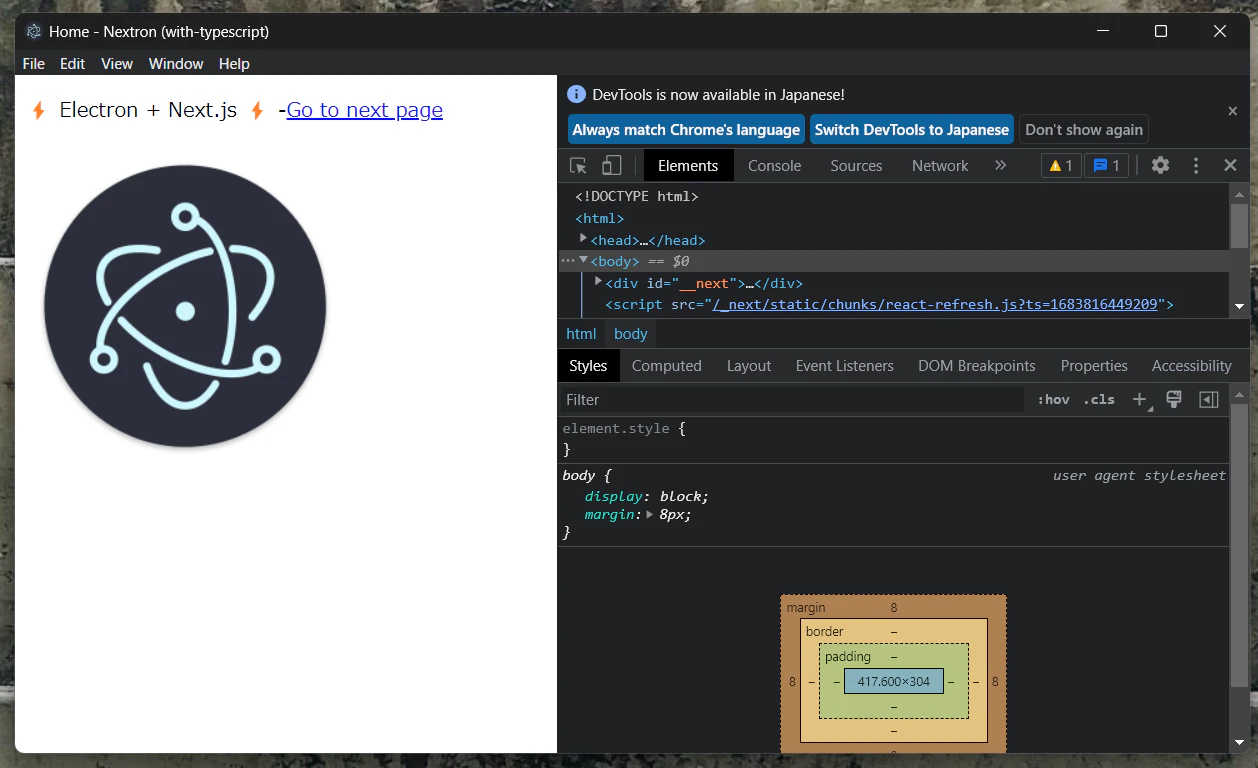Select the Styles sub-tab
The image size is (1258, 768).
click(588, 366)
